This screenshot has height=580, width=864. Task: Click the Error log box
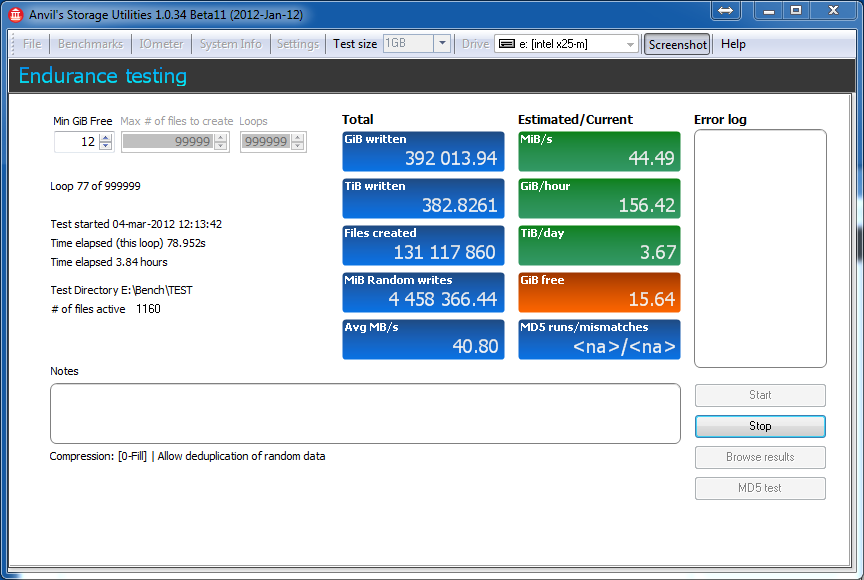[760, 248]
